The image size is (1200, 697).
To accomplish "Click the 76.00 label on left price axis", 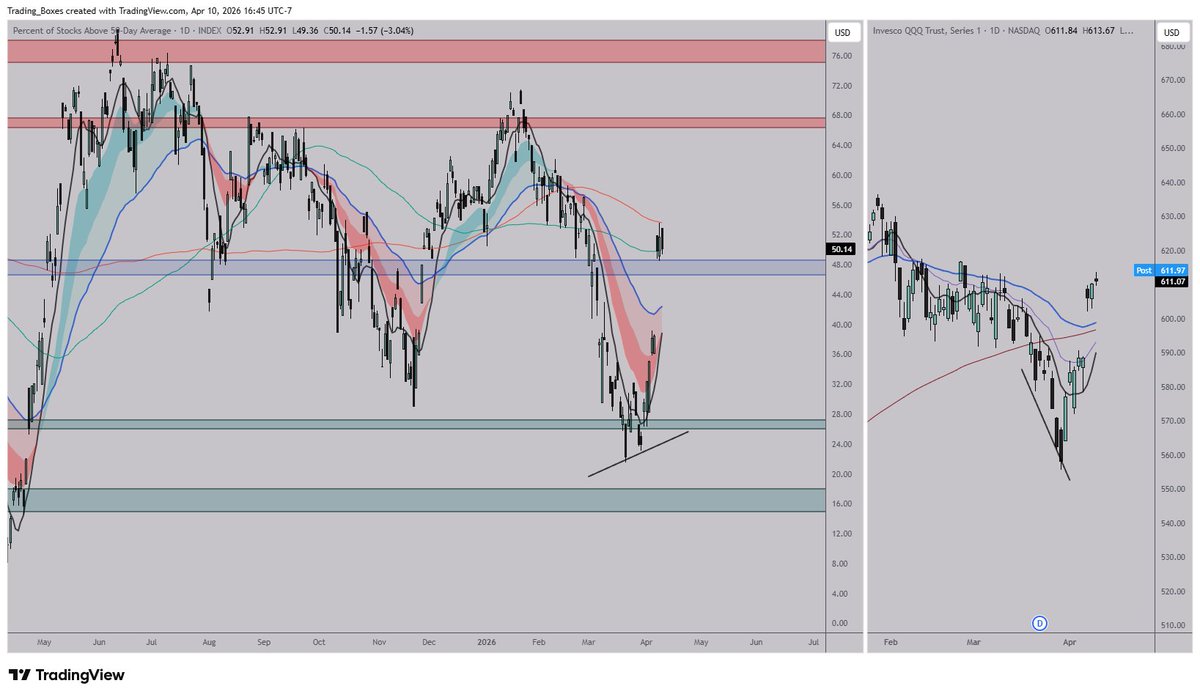I will (842, 56).
